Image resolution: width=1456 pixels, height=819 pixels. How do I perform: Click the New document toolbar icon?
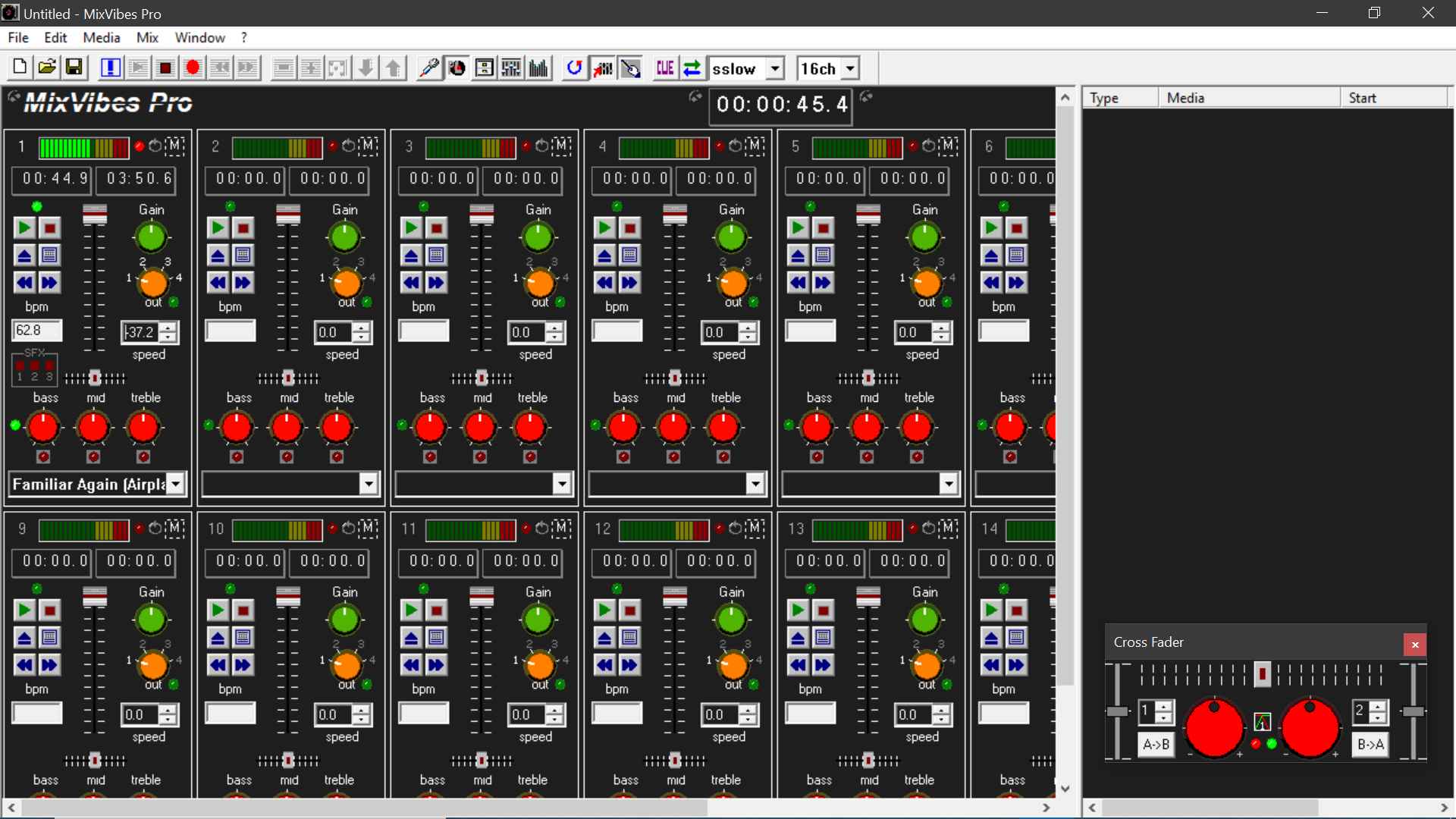click(x=20, y=68)
